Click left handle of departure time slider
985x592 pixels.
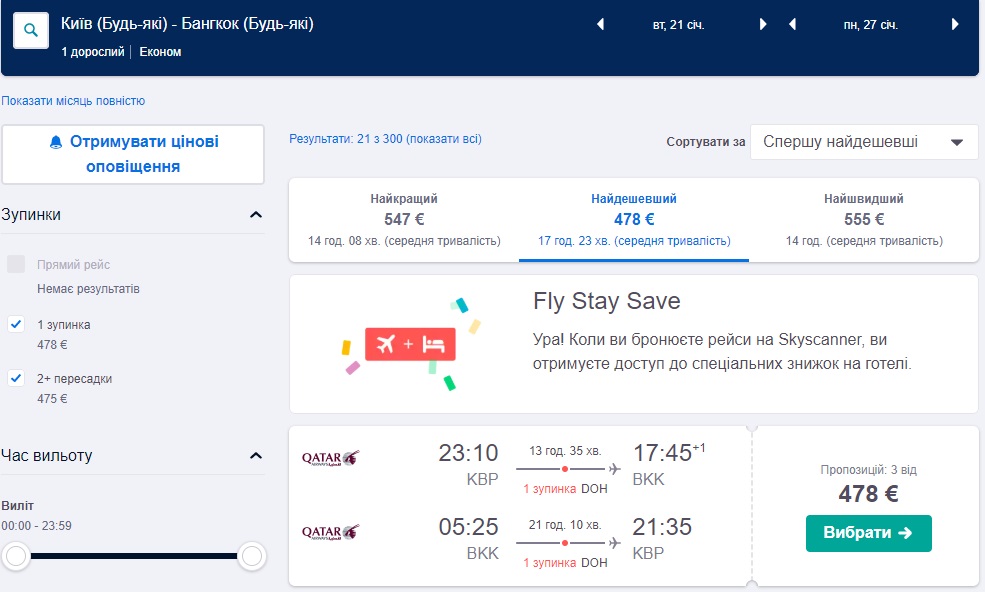(x=16, y=556)
